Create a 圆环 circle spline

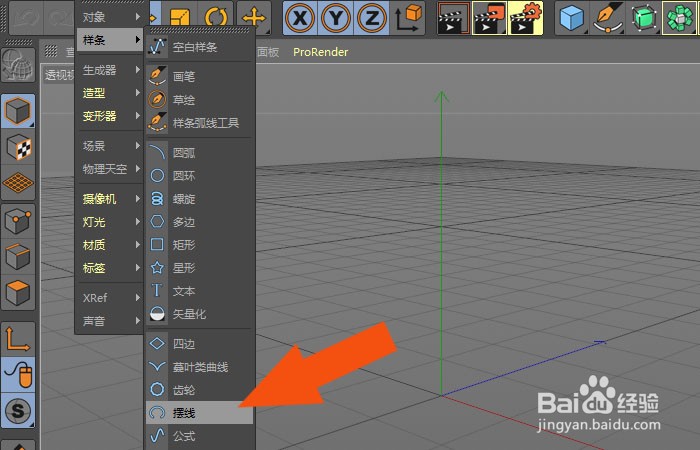point(200,176)
